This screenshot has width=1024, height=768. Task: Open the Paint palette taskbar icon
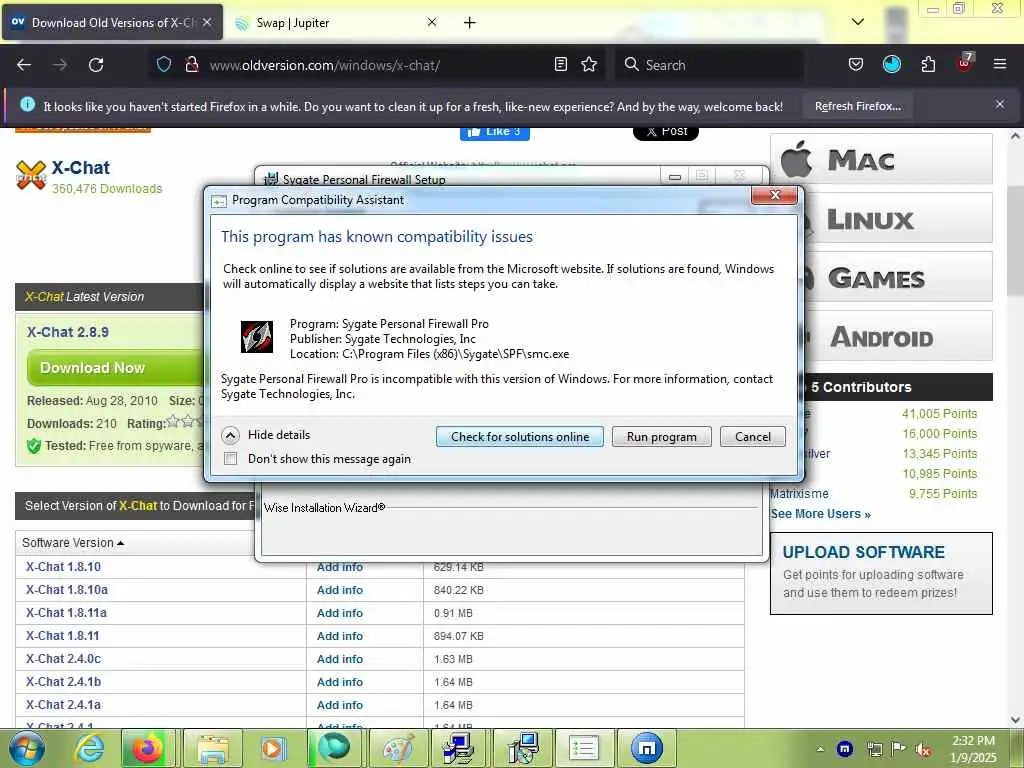pos(397,748)
